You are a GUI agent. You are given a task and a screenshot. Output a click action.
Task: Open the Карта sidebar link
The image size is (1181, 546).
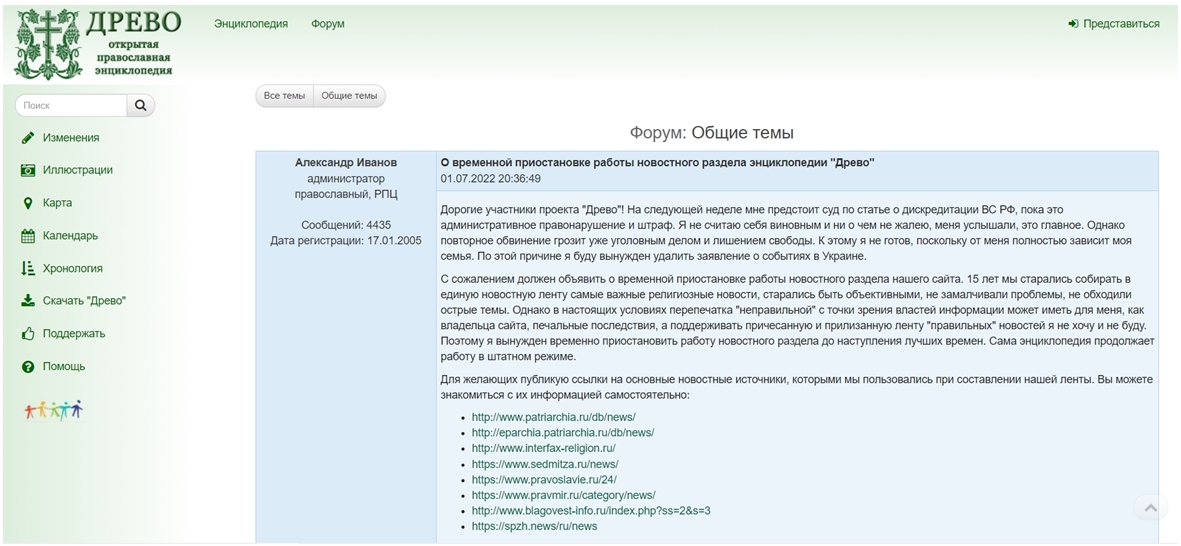coord(57,203)
